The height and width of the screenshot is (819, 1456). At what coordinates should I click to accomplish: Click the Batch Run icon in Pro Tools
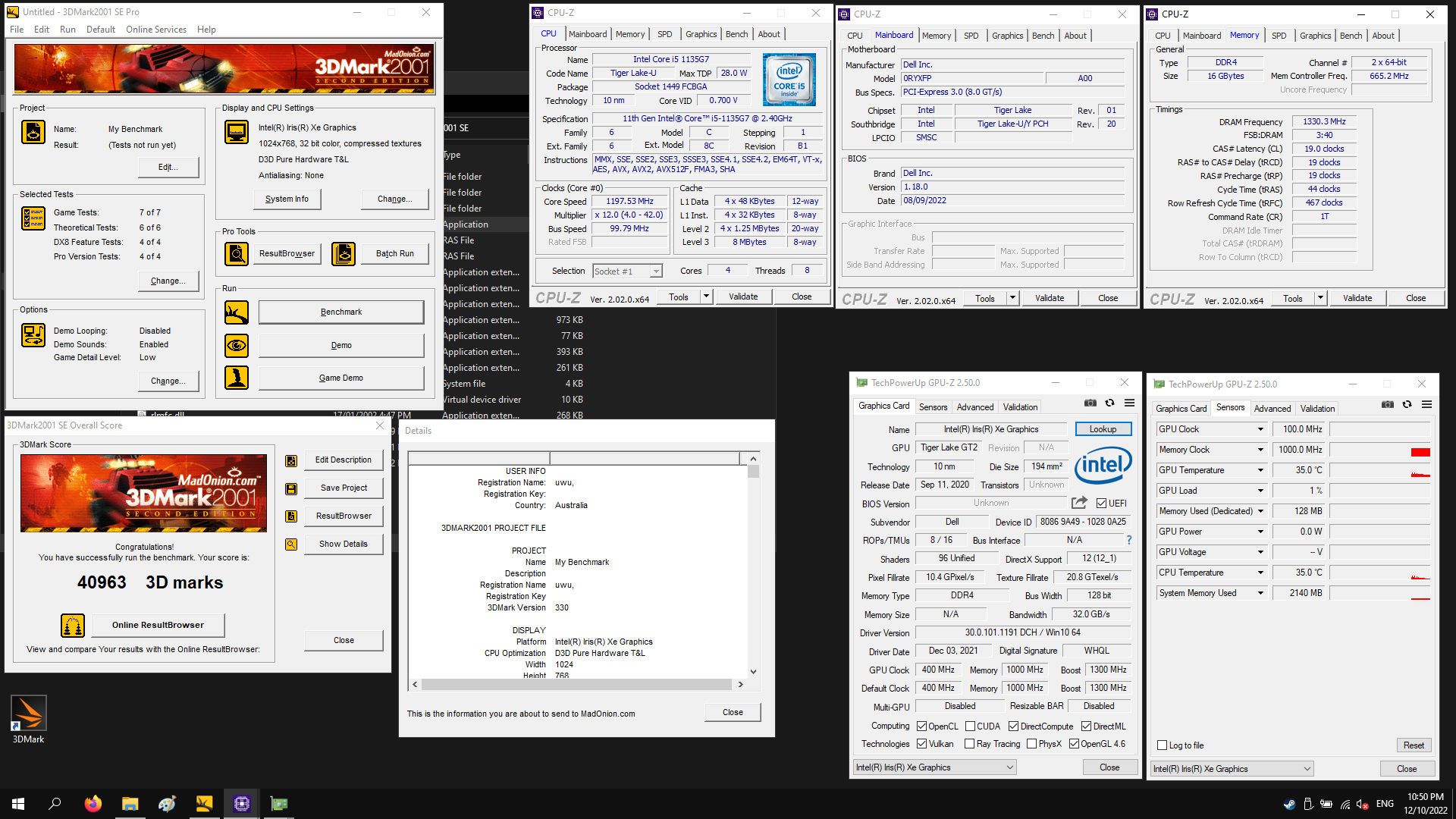coord(344,254)
